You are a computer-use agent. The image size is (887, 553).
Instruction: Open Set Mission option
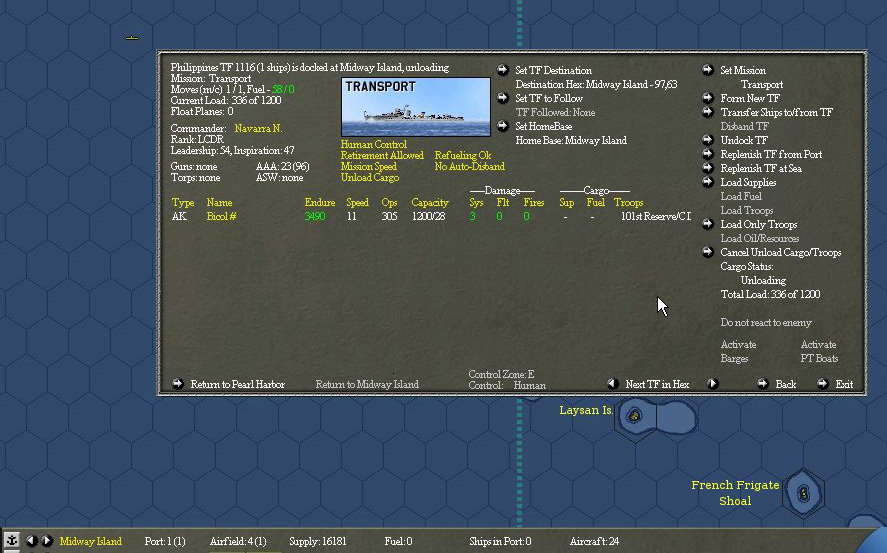743,70
